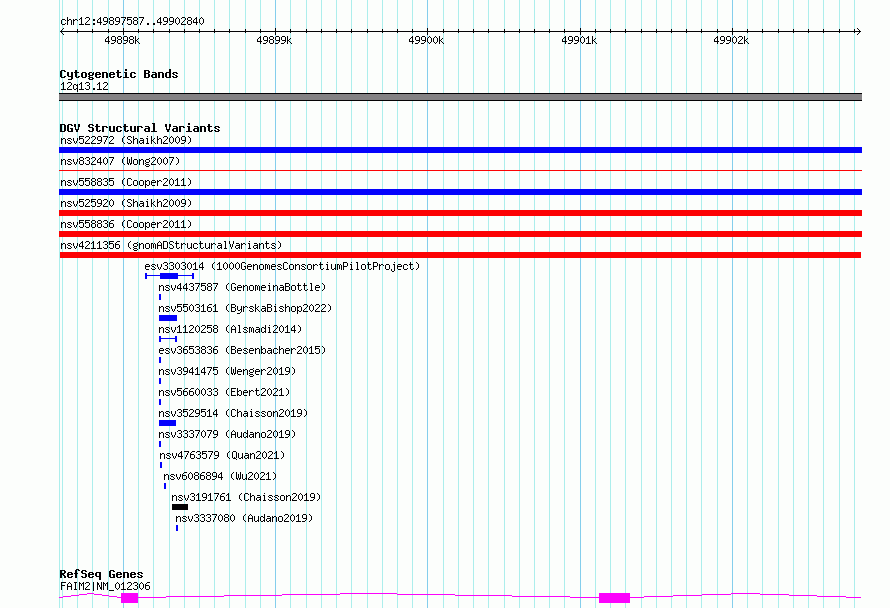The height and width of the screenshot is (608, 890).
Task: Click the magenta FAIM2 exon near 49901k
Action: [614, 598]
